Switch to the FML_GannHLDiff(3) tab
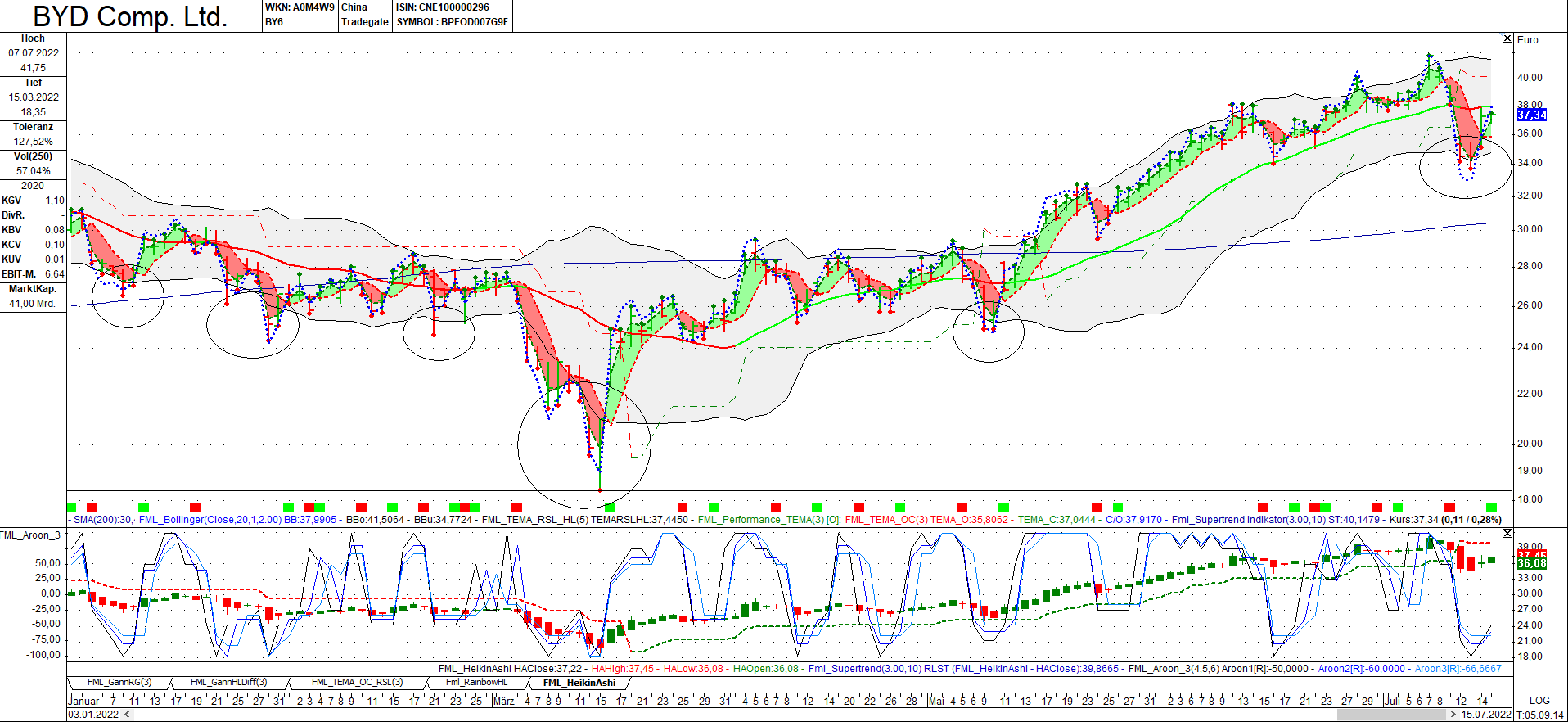 [x=229, y=683]
